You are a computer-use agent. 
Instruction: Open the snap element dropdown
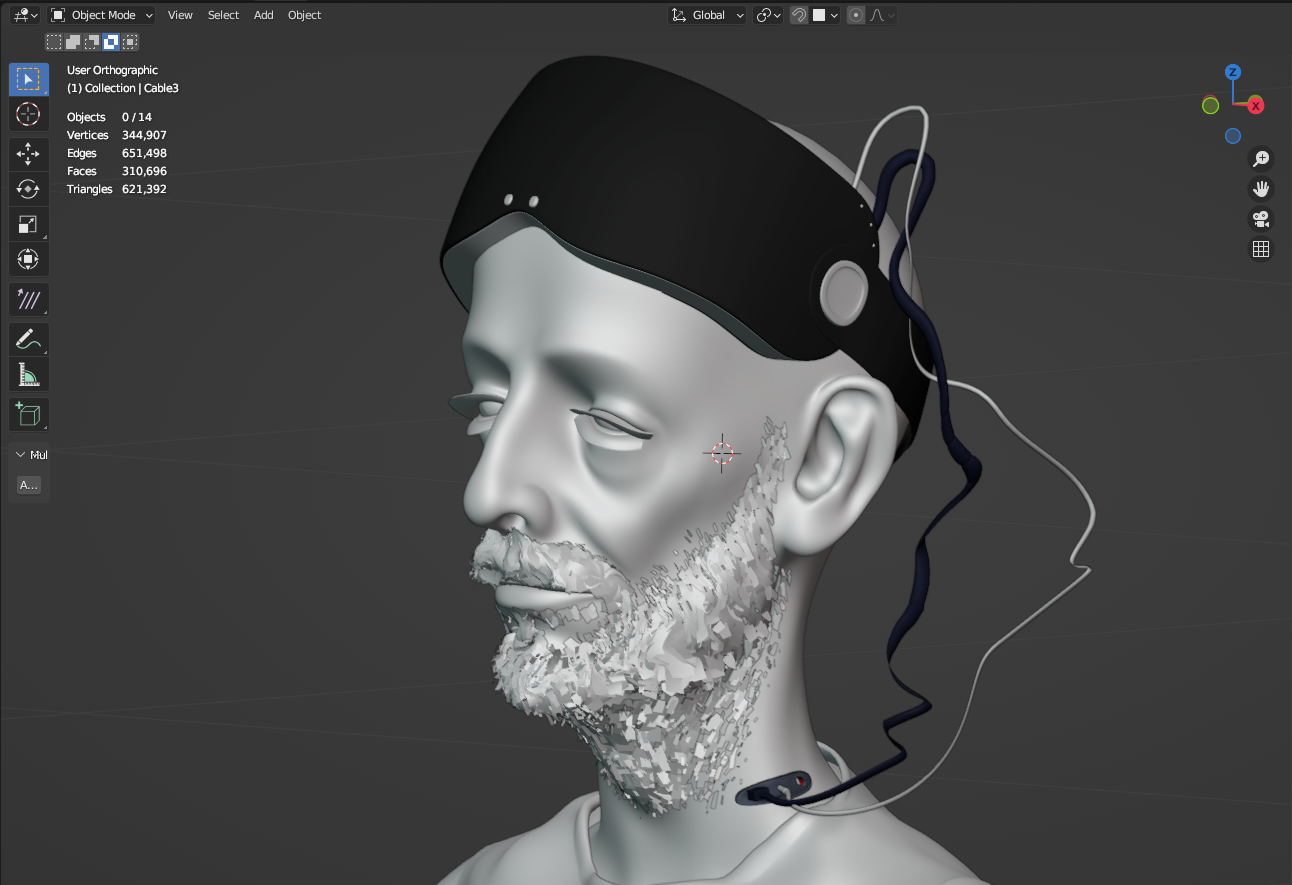pos(825,15)
